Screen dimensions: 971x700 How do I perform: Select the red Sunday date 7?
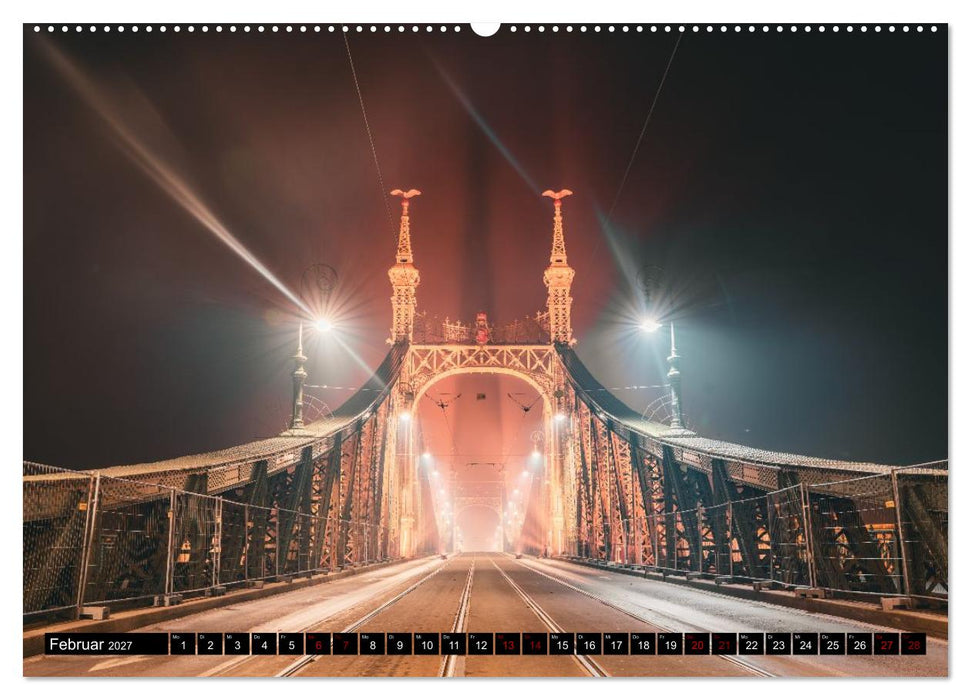[345, 644]
